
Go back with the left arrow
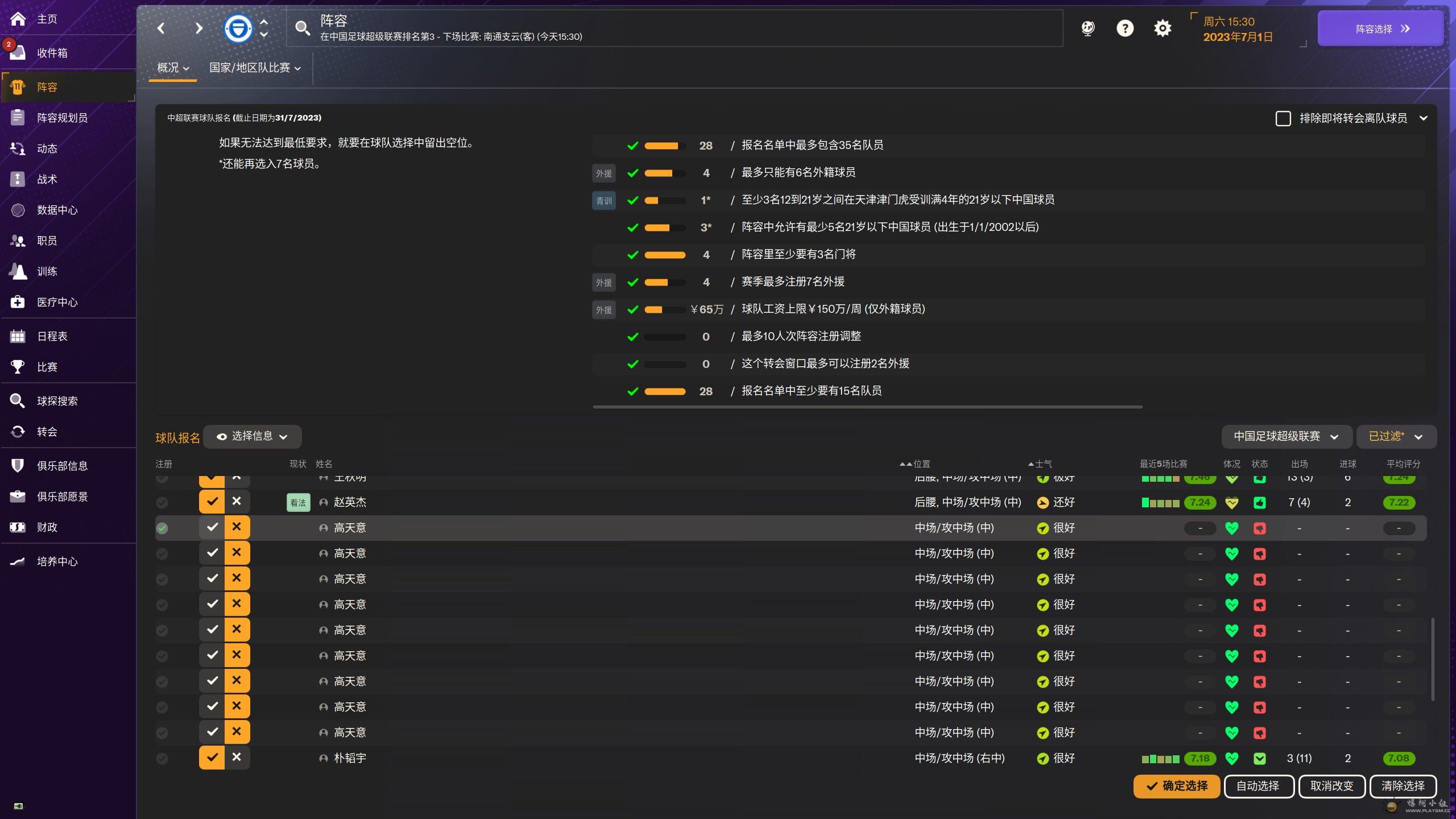pyautogui.click(x=161, y=28)
